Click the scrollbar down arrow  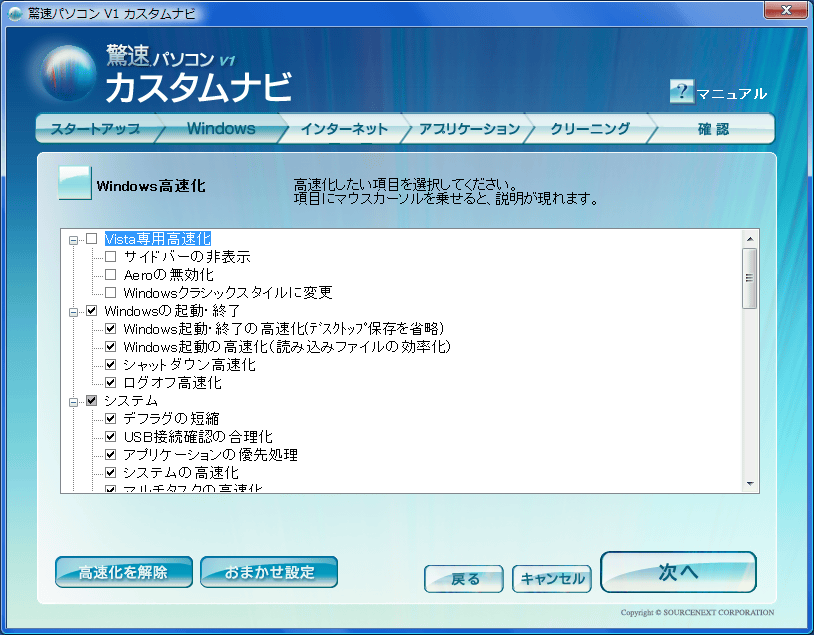pyautogui.click(x=750, y=483)
